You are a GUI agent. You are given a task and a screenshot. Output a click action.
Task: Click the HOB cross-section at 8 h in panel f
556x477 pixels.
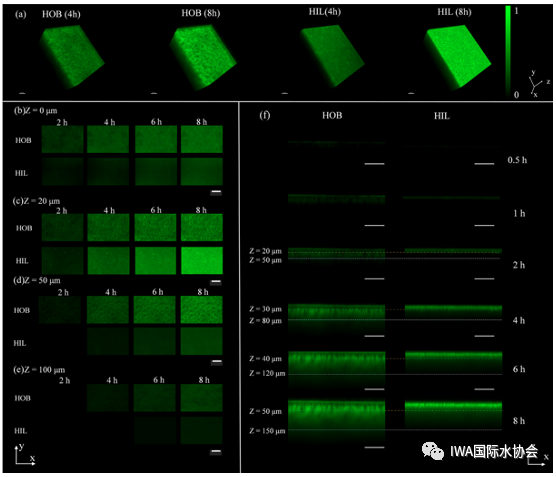(x=337, y=421)
